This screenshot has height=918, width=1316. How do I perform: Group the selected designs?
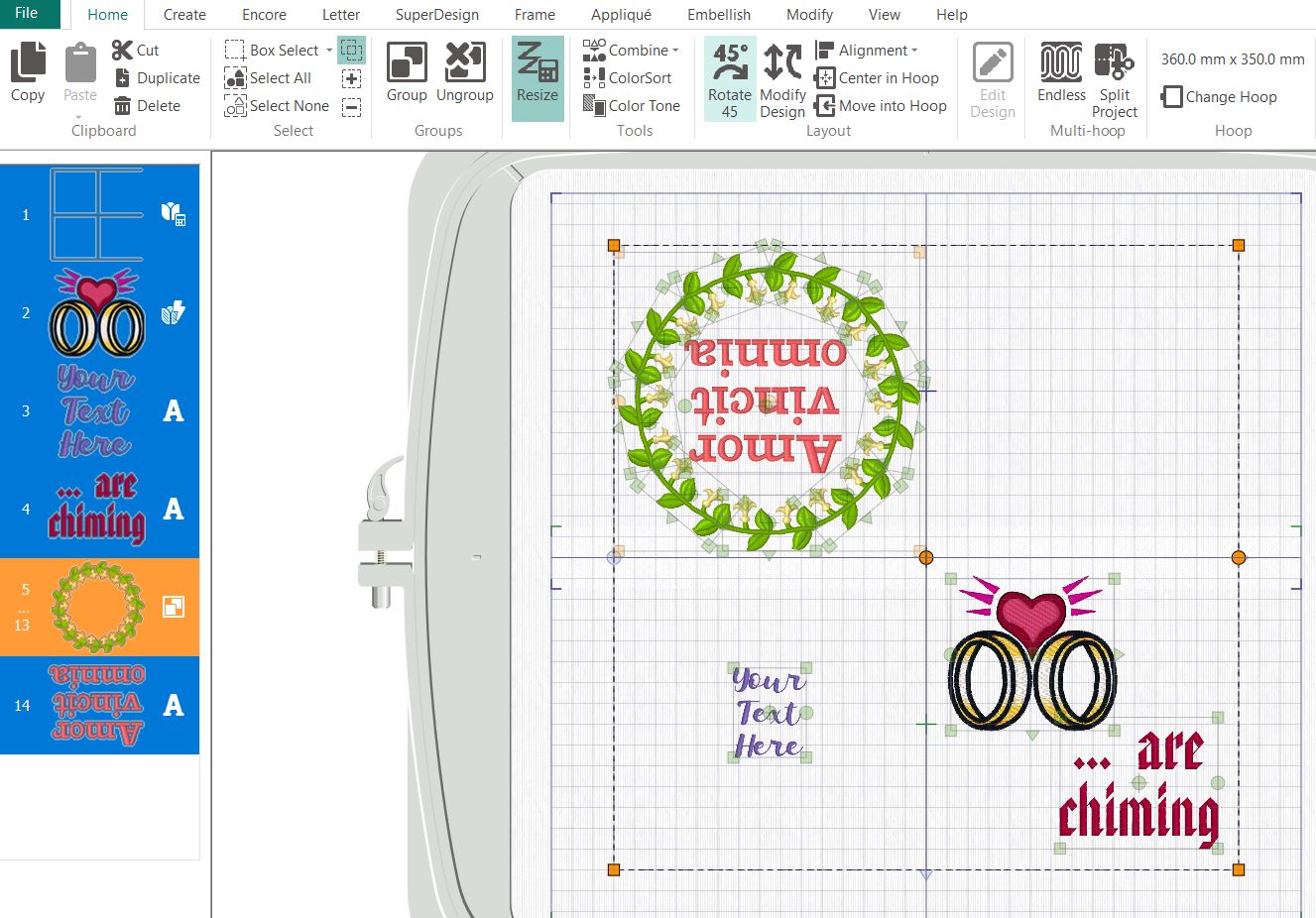[x=407, y=72]
